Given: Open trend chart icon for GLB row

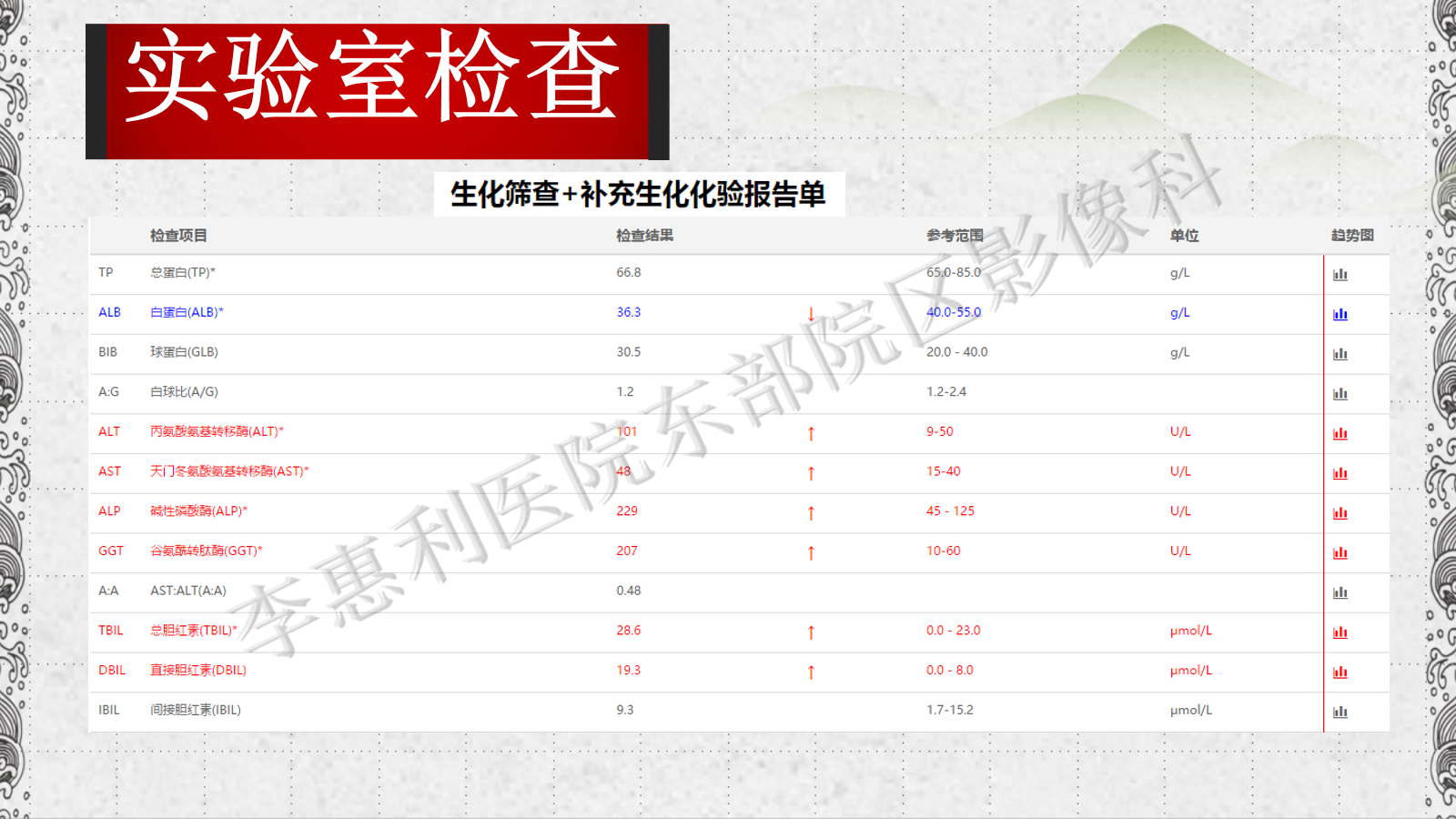Looking at the screenshot, I should 1340,354.
